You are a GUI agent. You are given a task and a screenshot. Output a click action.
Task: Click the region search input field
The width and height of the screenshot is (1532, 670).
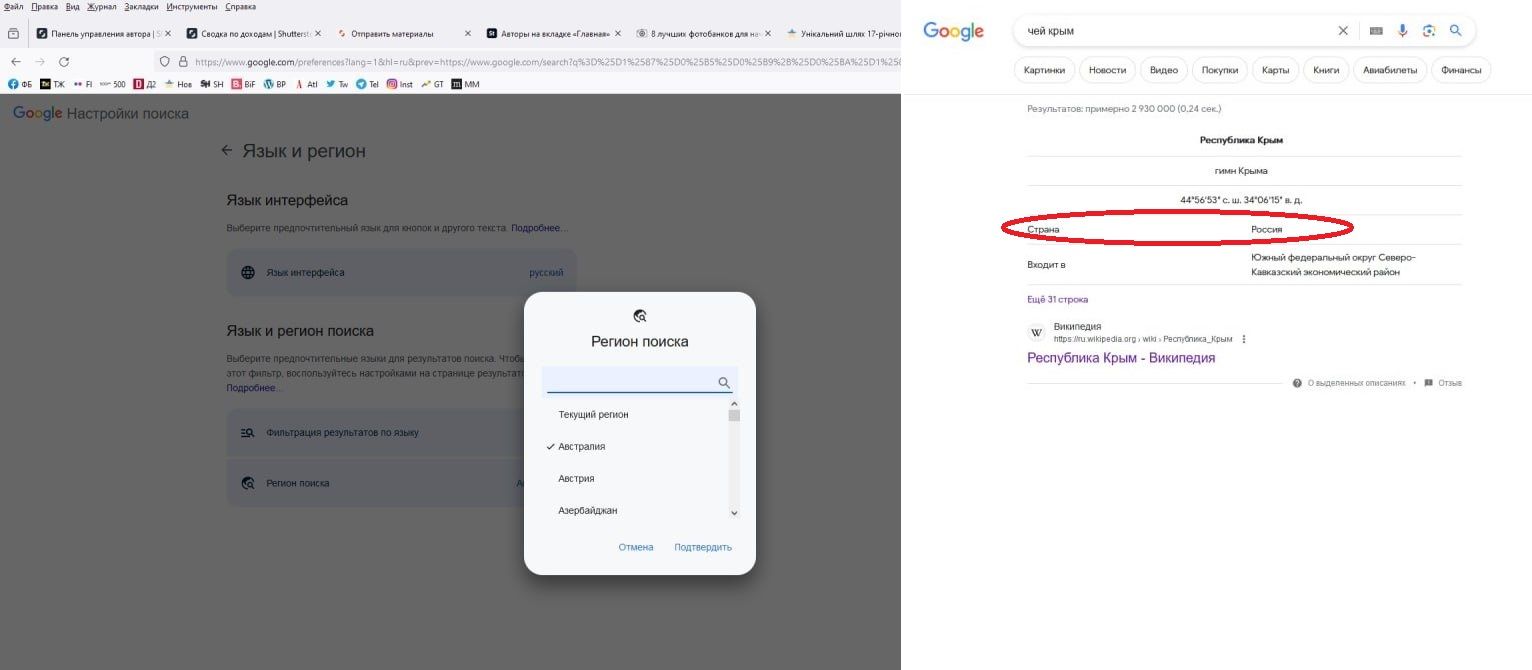[630, 382]
